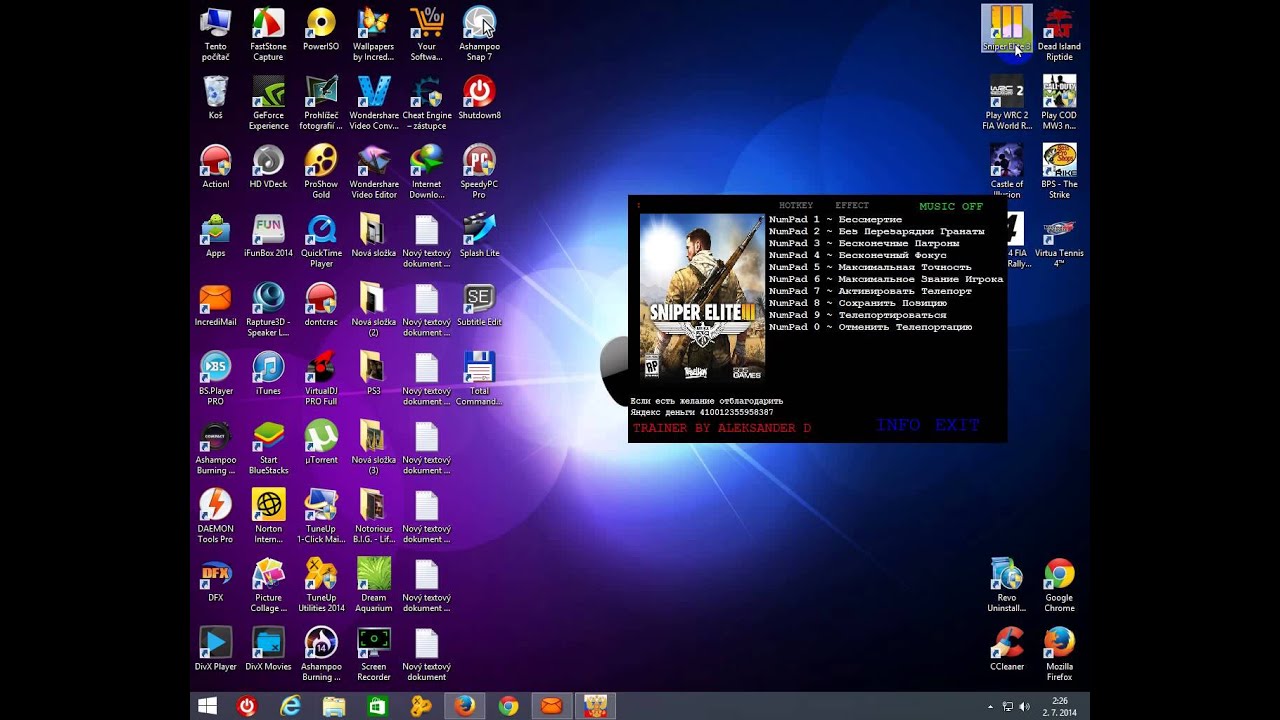Select the Internet Download Manager icon
1280x720 pixels.
426,171
